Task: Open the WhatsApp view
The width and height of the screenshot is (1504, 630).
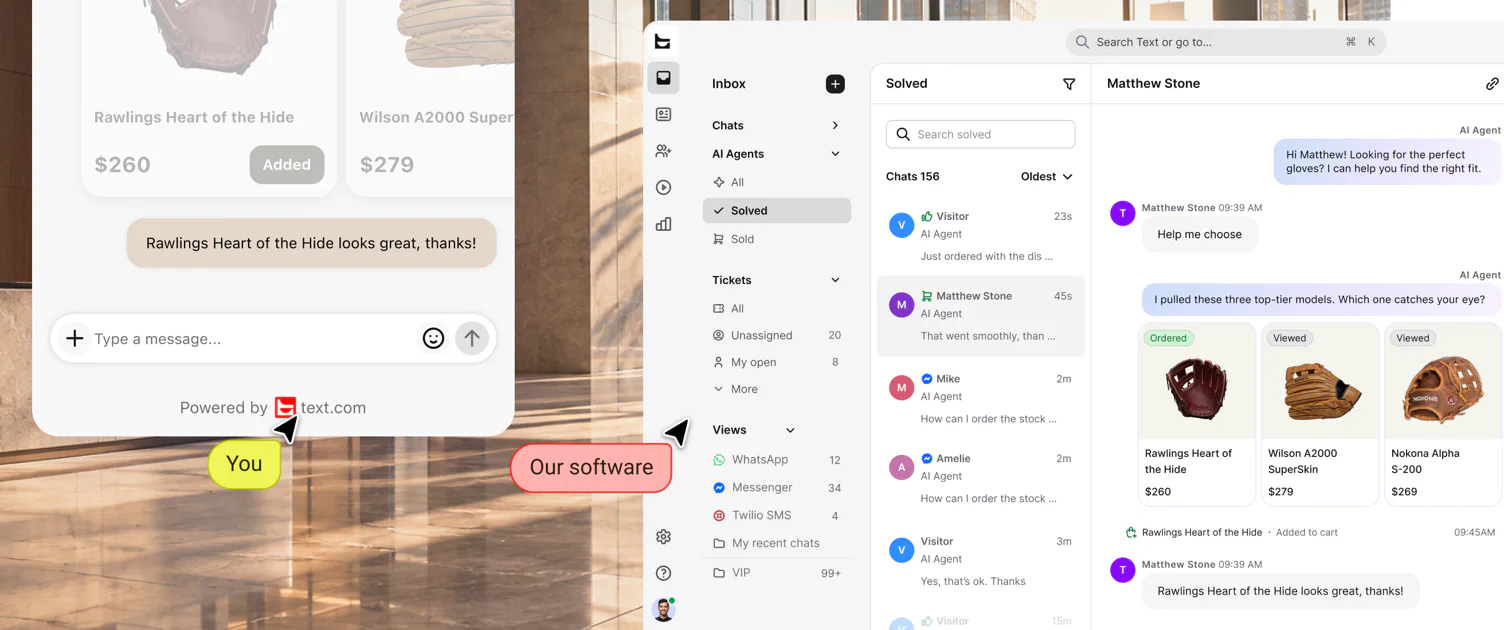Action: pos(777,460)
